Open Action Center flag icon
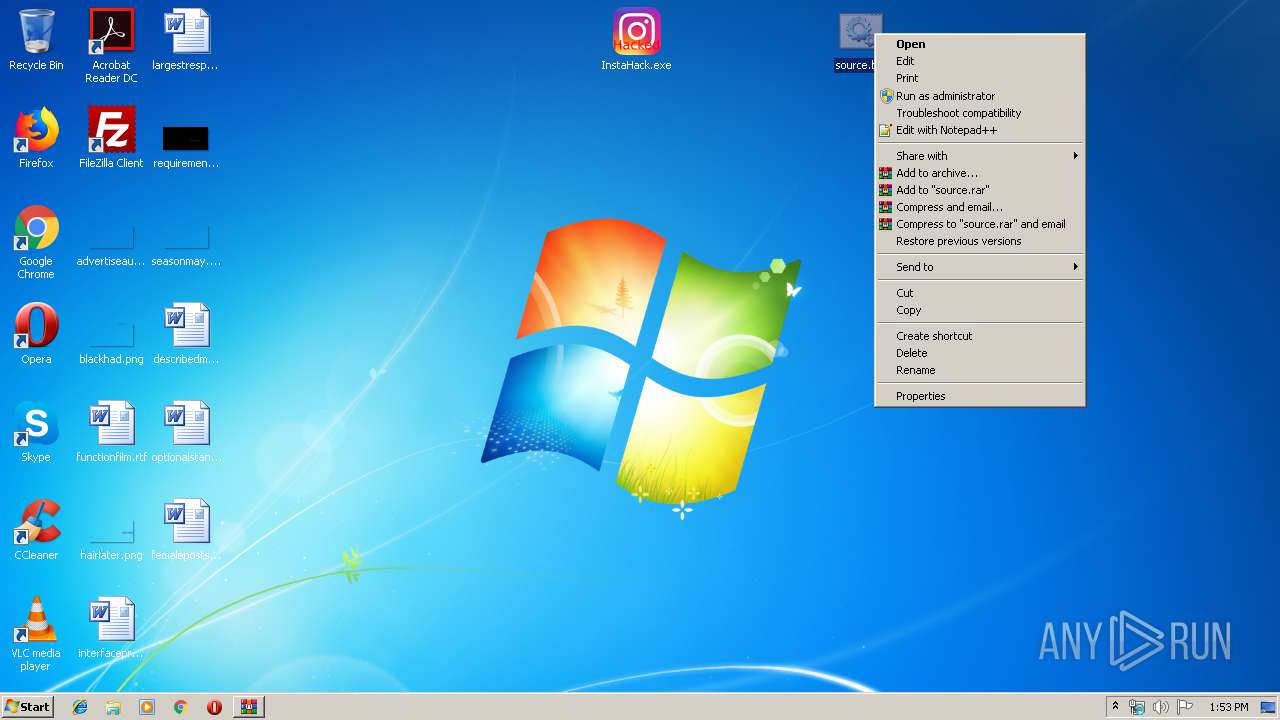Image resolution: width=1280 pixels, height=720 pixels. [1184, 707]
